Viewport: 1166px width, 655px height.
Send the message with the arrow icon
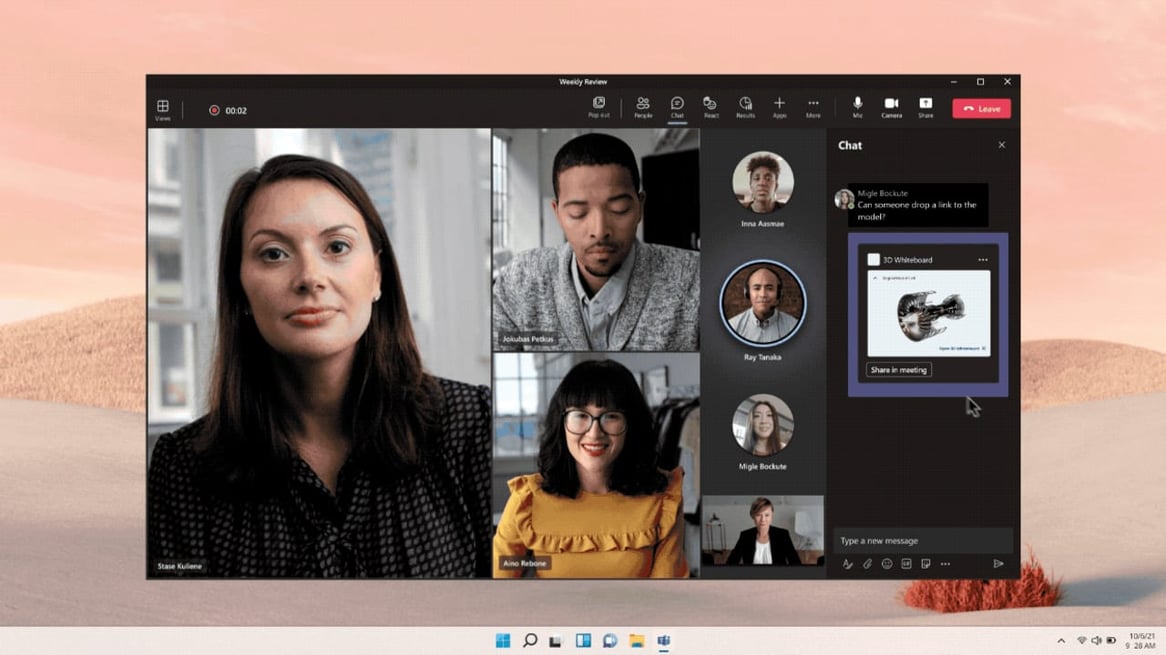tap(998, 564)
